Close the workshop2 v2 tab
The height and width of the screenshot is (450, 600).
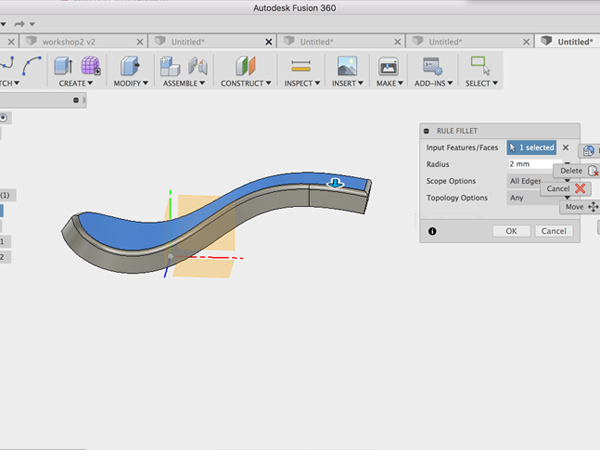tap(140, 42)
